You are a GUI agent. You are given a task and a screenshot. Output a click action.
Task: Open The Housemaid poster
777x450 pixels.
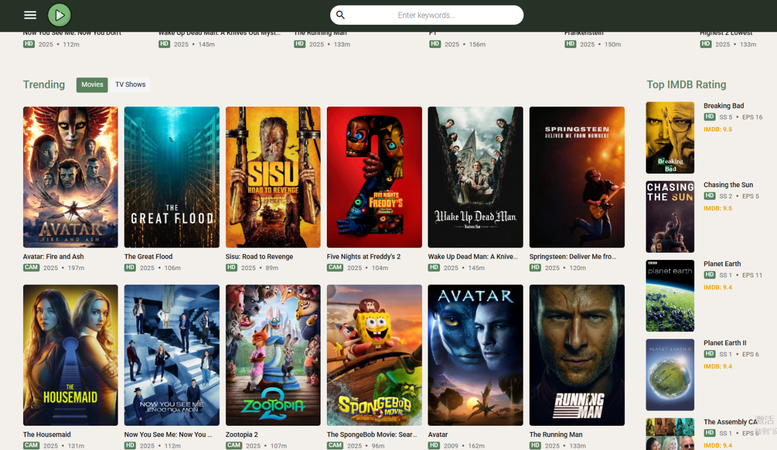[x=70, y=355]
